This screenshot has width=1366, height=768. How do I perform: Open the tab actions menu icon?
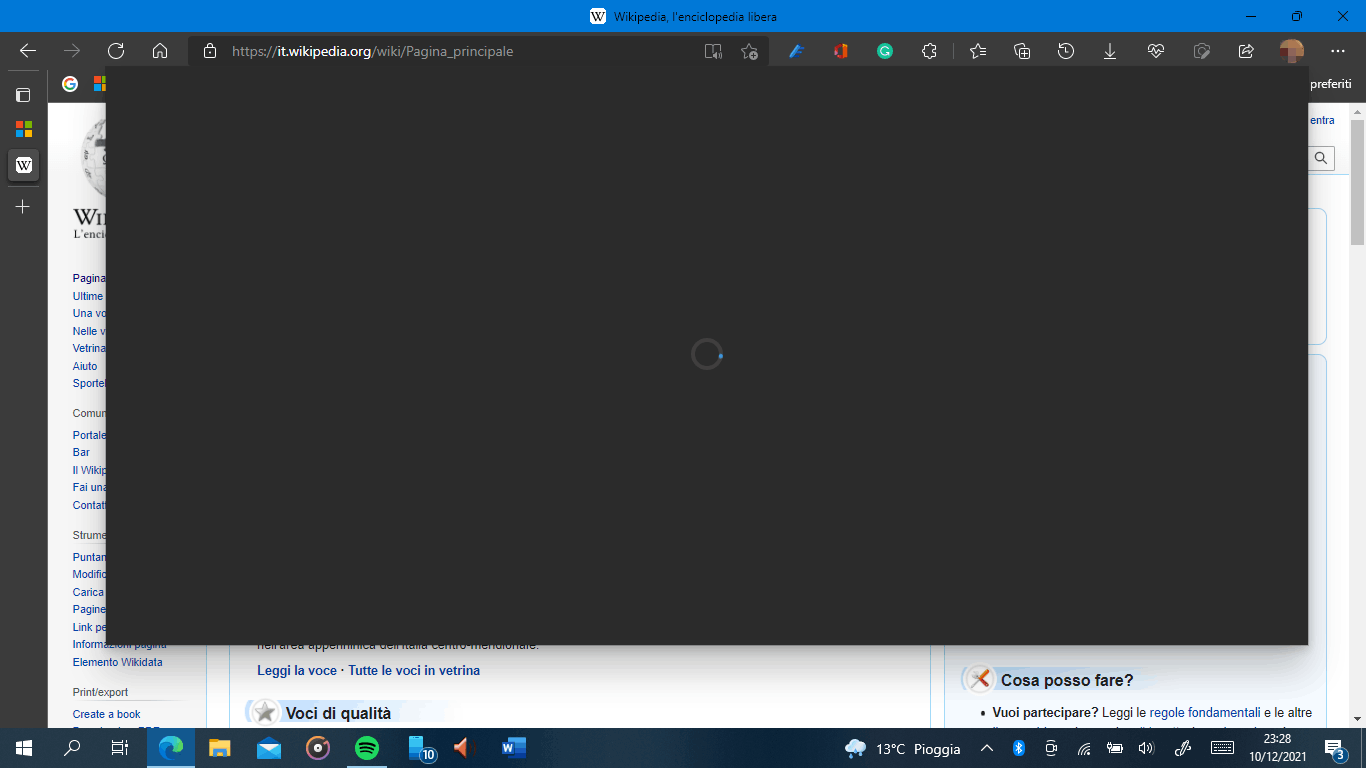(23, 95)
